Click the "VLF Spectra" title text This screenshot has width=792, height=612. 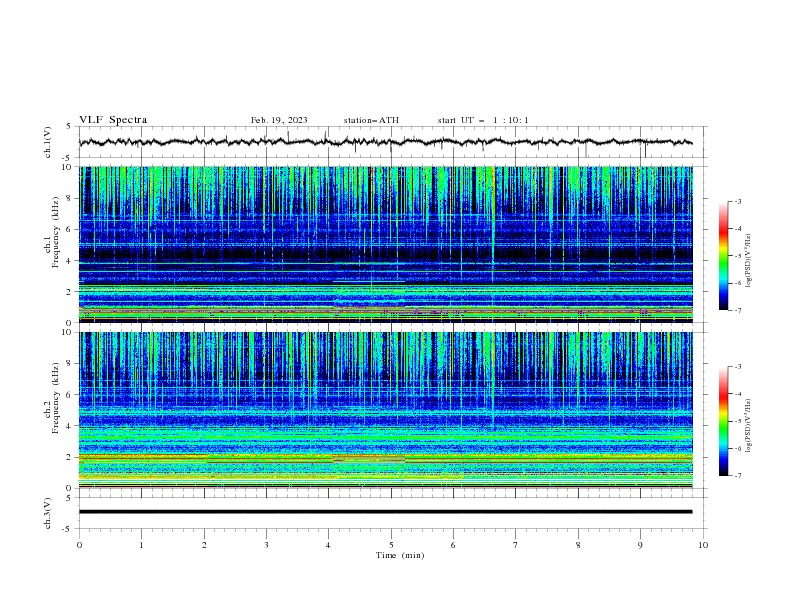tap(113, 120)
